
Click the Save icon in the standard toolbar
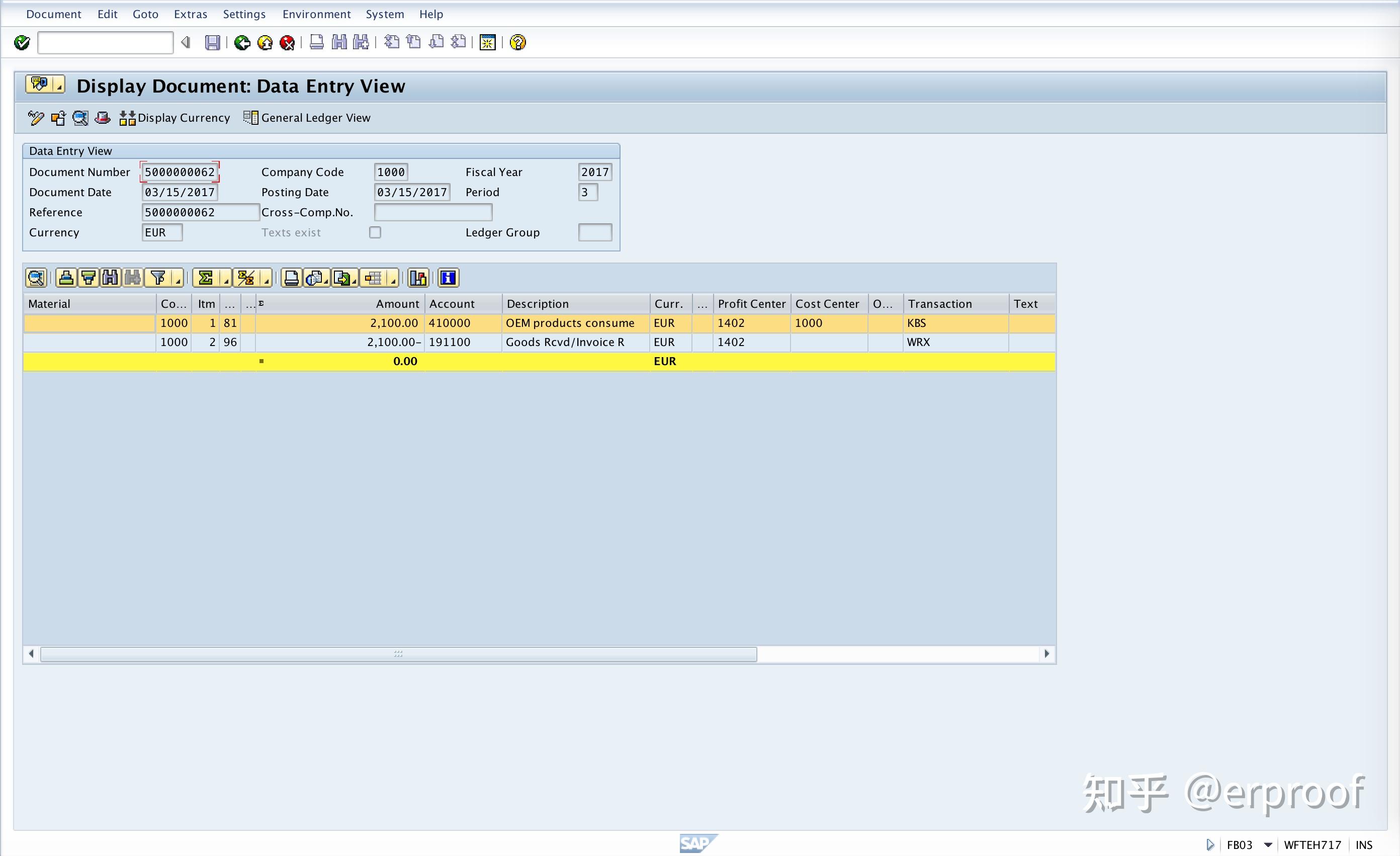(x=213, y=43)
